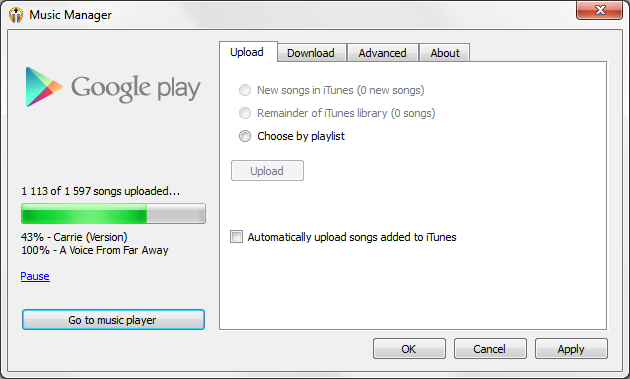Click the Google play wordmark text
This screenshot has height=379, width=630.
point(136,88)
